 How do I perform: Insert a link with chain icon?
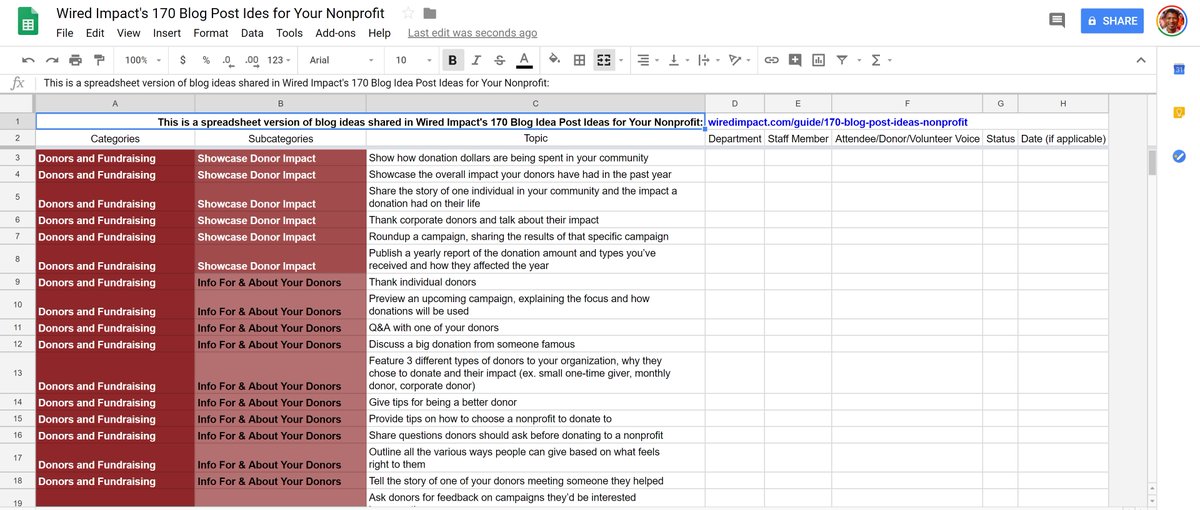[771, 60]
